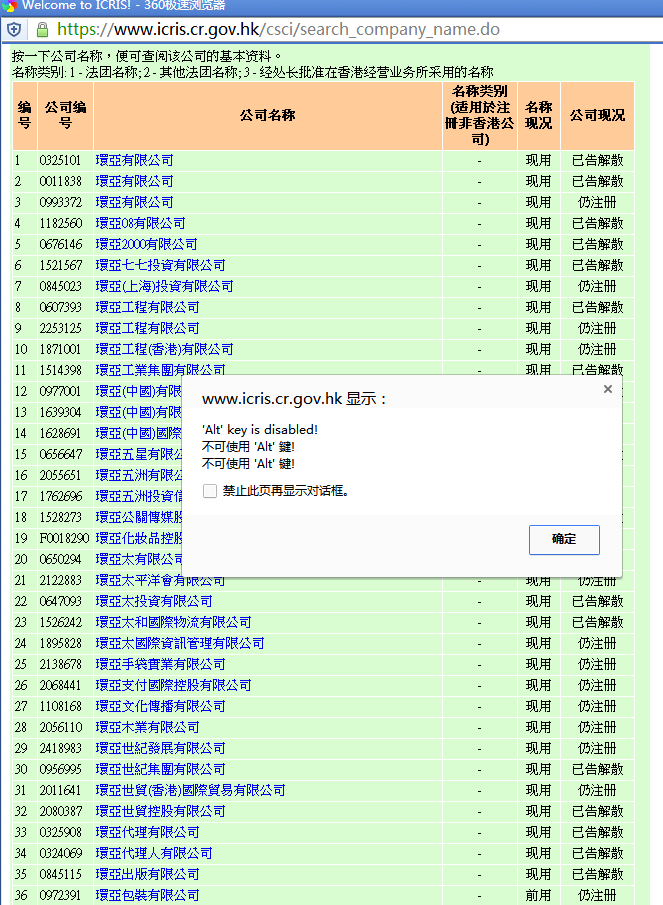Open company 環亞包裝有限公司
Viewport: 663px width, 905px height.
click(147, 896)
